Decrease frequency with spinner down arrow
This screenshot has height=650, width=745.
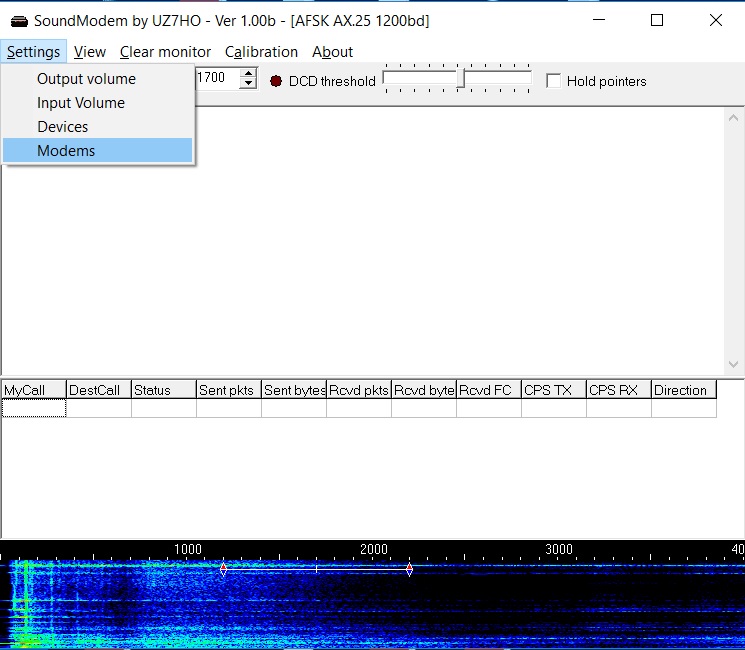click(249, 83)
